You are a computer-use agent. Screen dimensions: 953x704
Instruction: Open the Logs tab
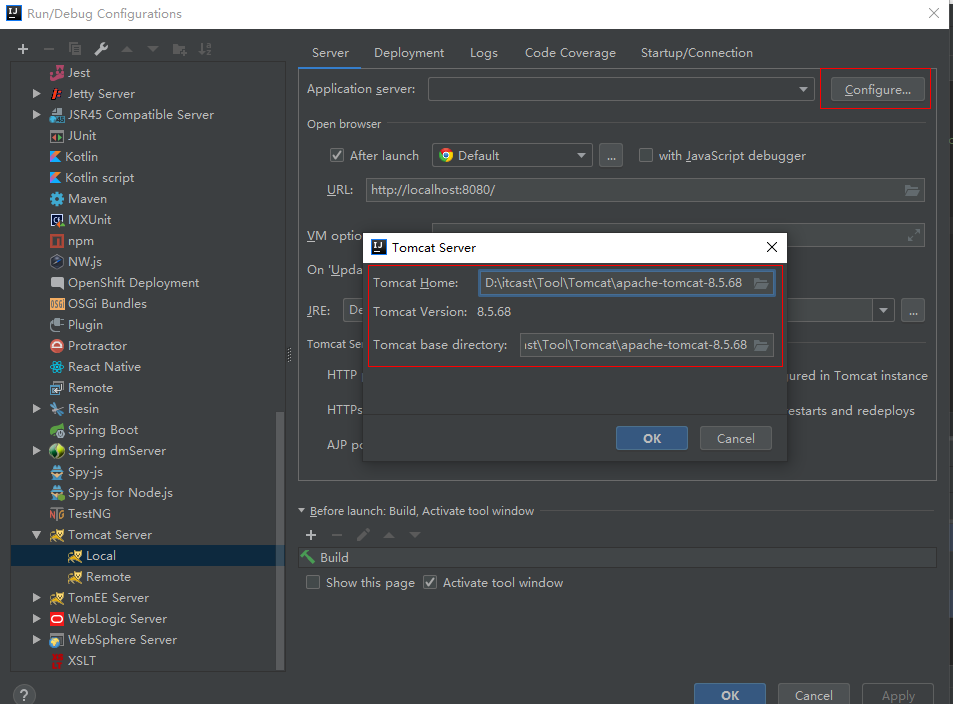click(x=484, y=53)
